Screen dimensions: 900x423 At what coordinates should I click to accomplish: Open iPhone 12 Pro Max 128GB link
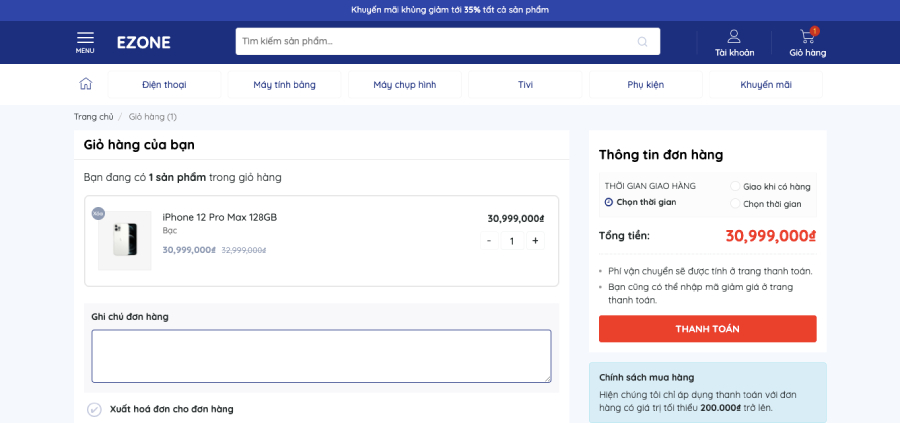click(x=220, y=218)
